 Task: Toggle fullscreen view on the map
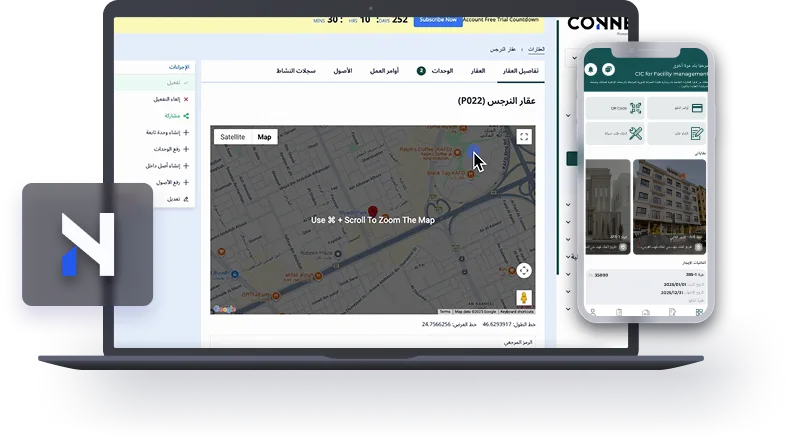pos(523,137)
